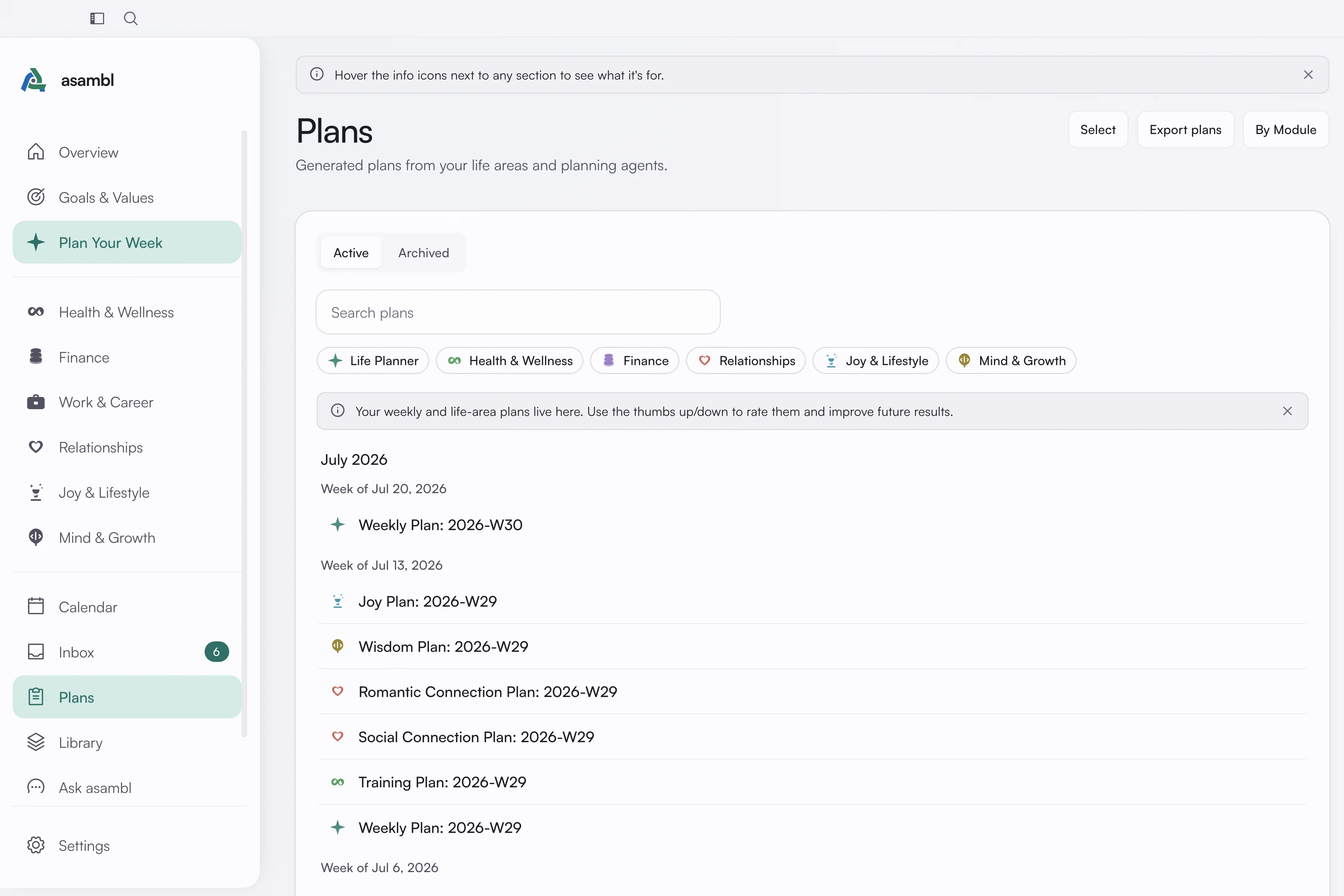
Task: Toggle the Health & Wellness filter chip
Action: (x=509, y=361)
